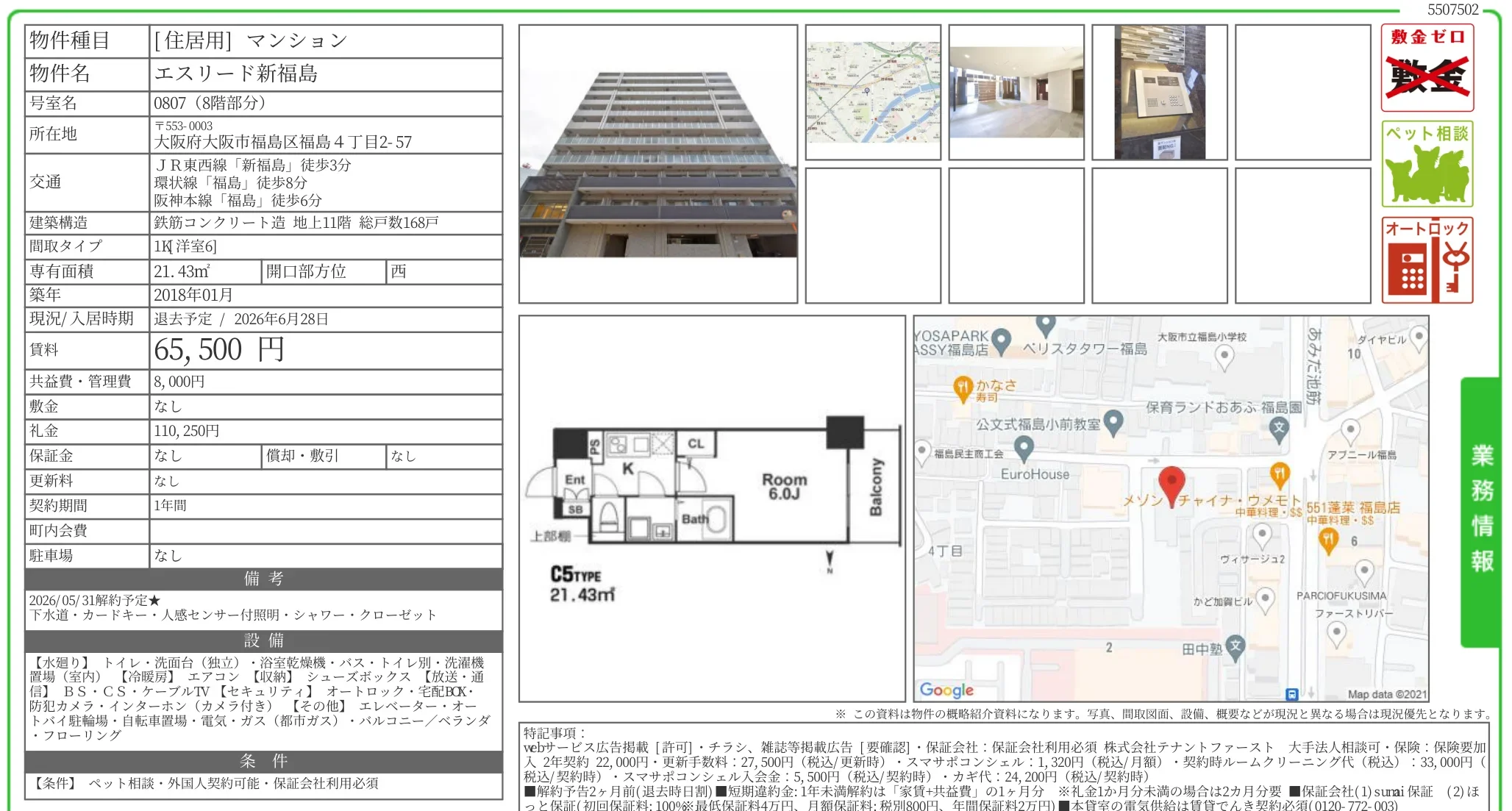Click the 公文式福島小前教室 map pin
This screenshot has height=811, width=1512.
coord(1114,422)
